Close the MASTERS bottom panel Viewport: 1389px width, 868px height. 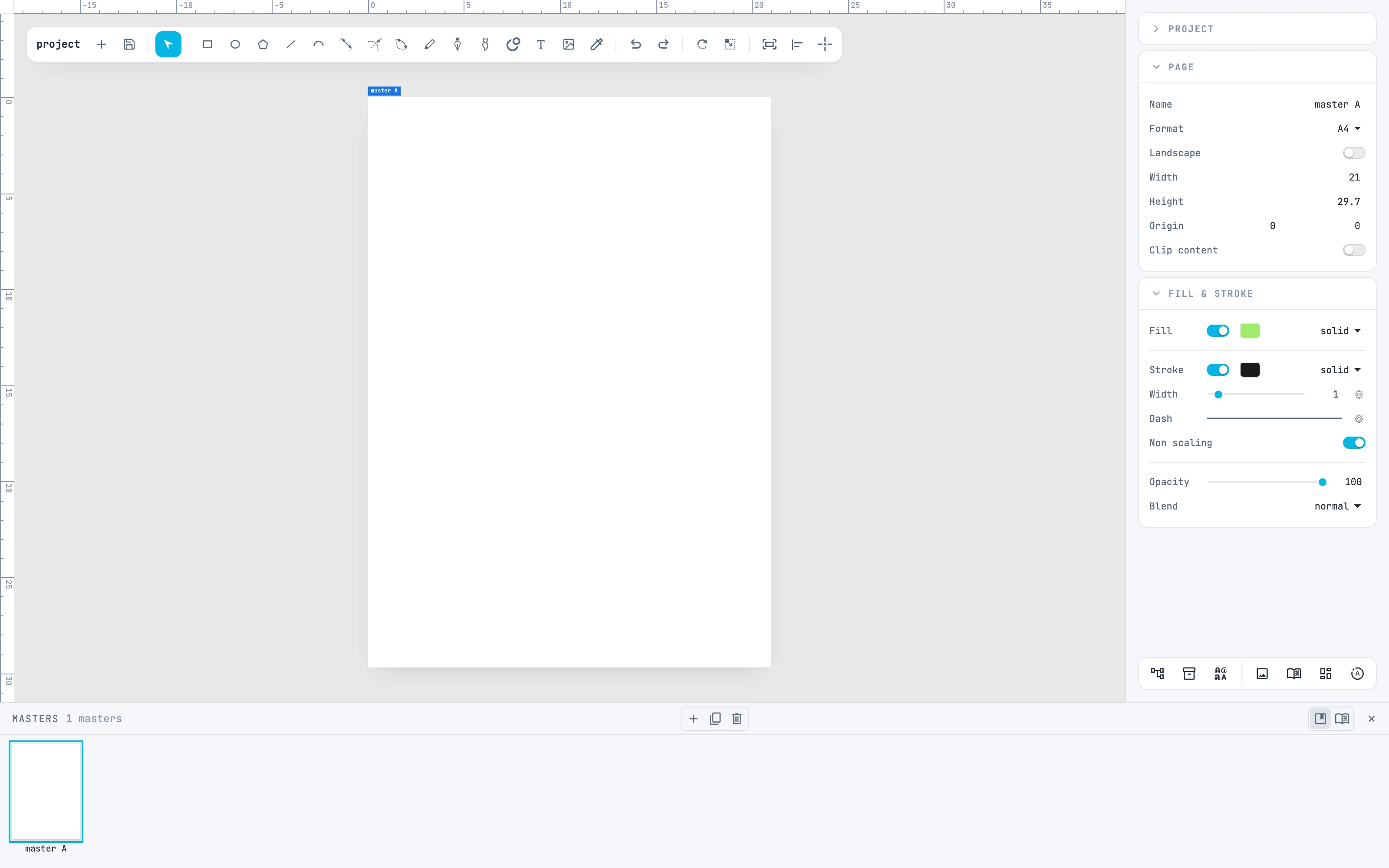tap(1371, 719)
